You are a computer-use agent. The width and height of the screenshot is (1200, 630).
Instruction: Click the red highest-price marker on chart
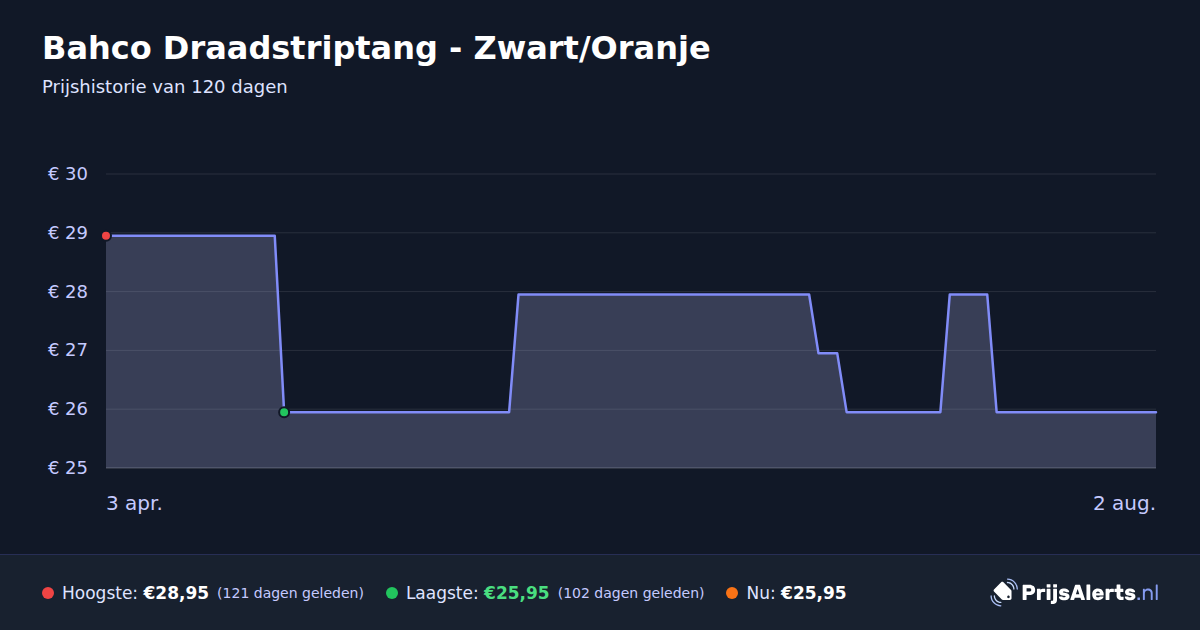pyautogui.click(x=106, y=236)
